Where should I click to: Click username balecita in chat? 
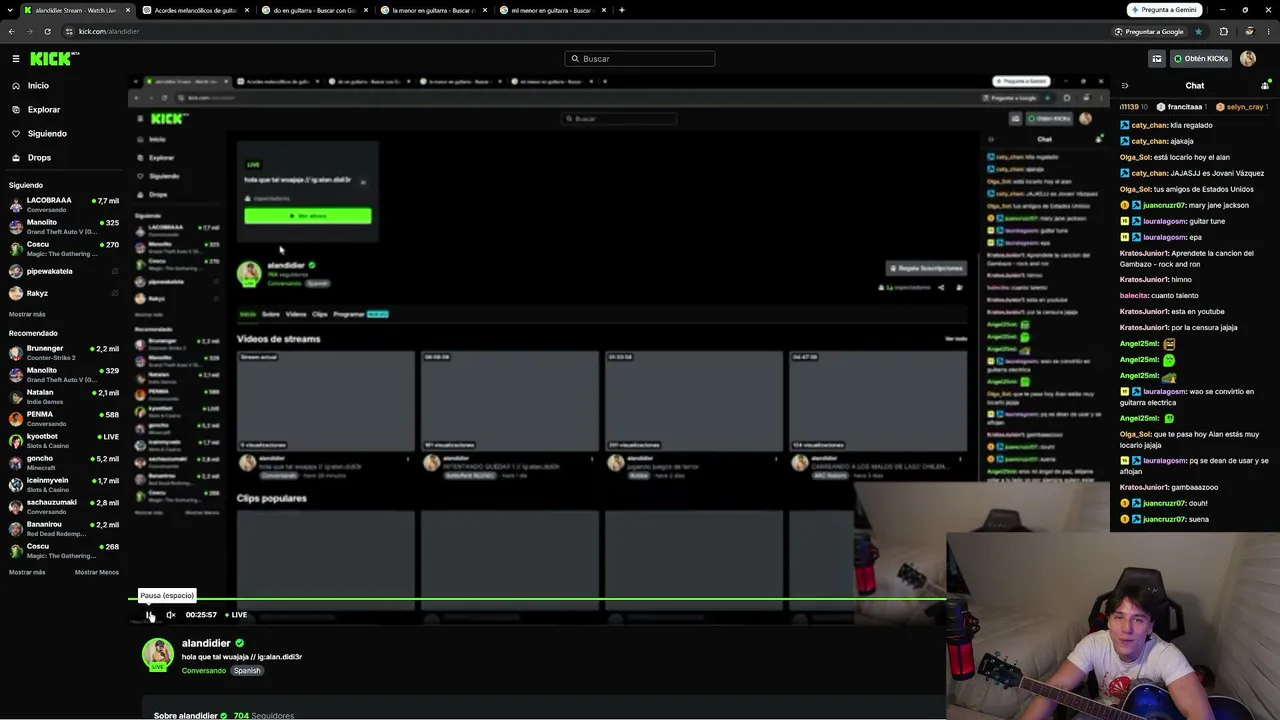tap(1134, 296)
